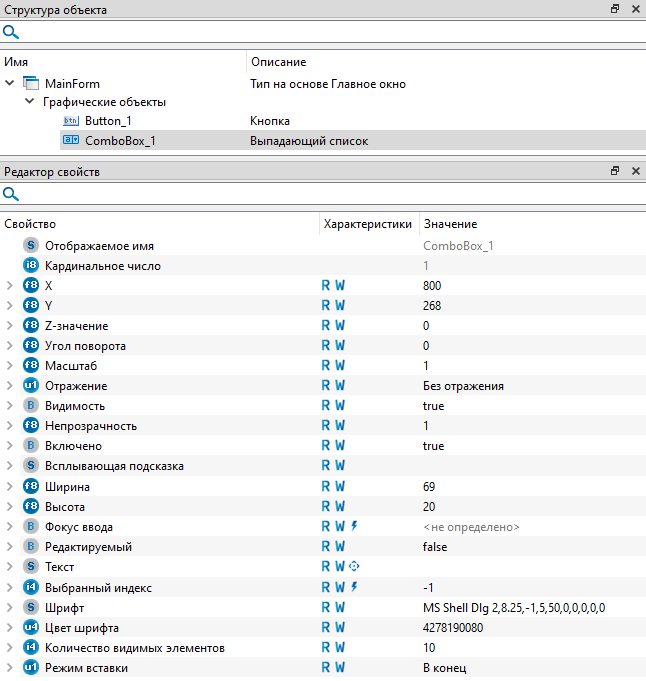The height and width of the screenshot is (681, 646).
Task: Toggle the Редактируемый value false
Action: click(436, 547)
